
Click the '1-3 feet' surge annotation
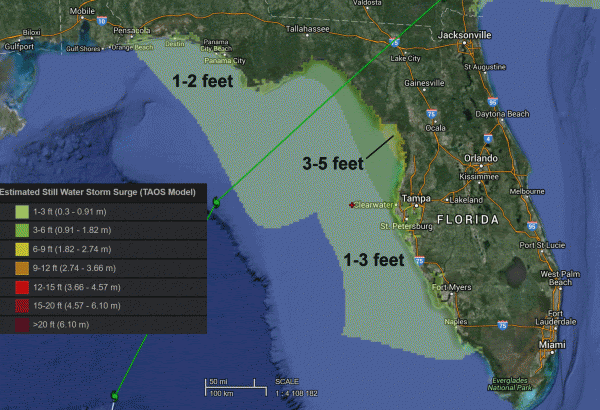point(374,260)
